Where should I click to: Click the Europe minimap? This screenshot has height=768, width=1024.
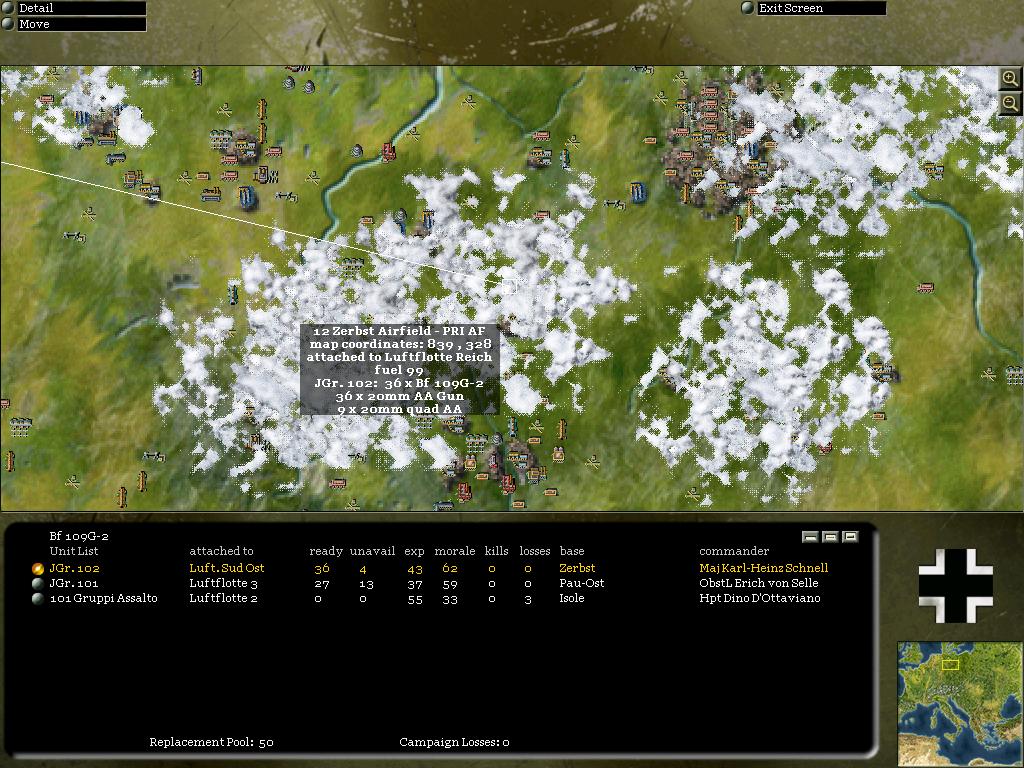tap(959, 704)
